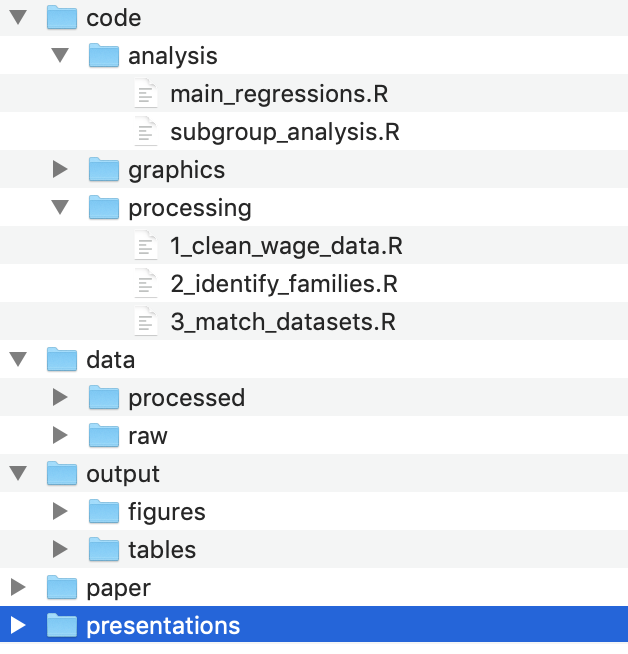
Task: Collapse the code folder
Action: click(18, 18)
